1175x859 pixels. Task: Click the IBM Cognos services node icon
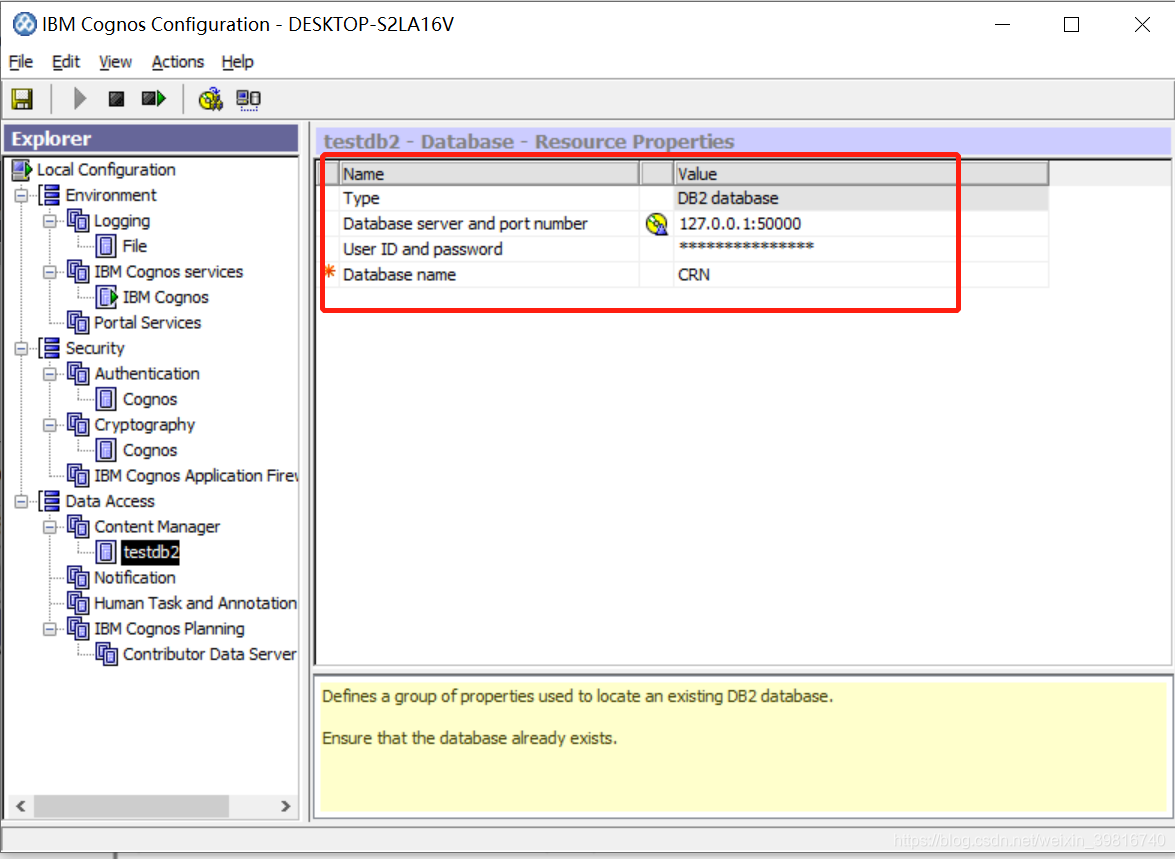[x=78, y=272]
